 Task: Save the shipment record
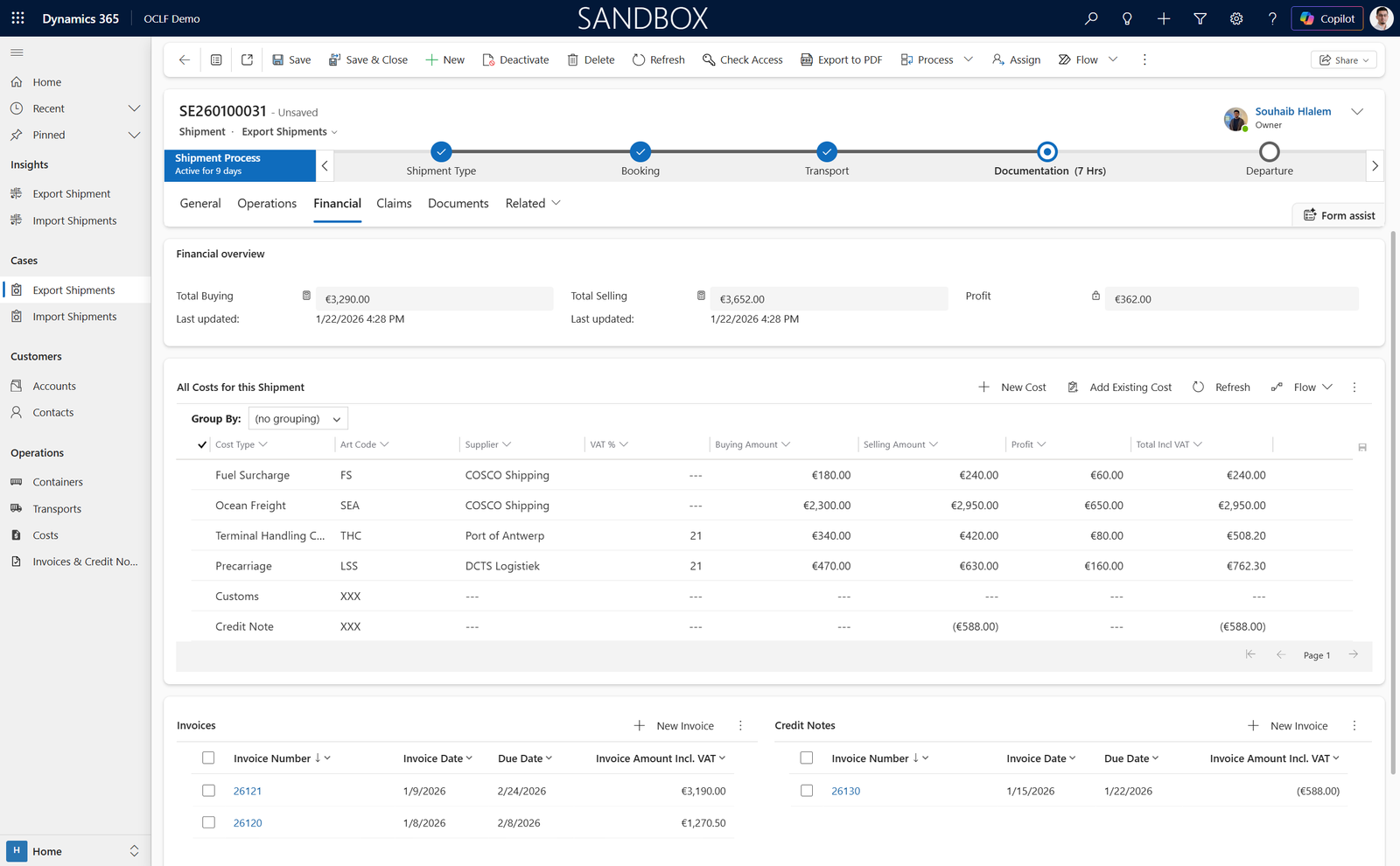coord(291,59)
